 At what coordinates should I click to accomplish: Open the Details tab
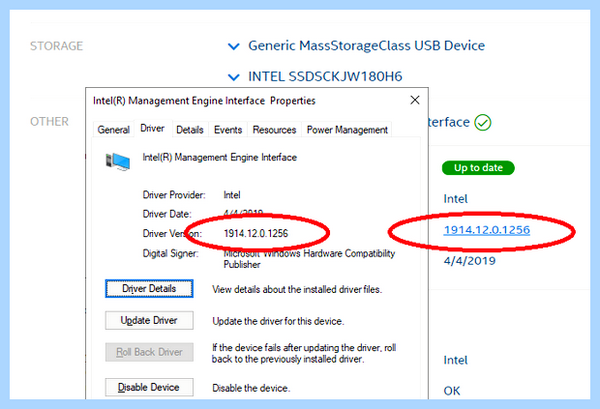(x=190, y=130)
